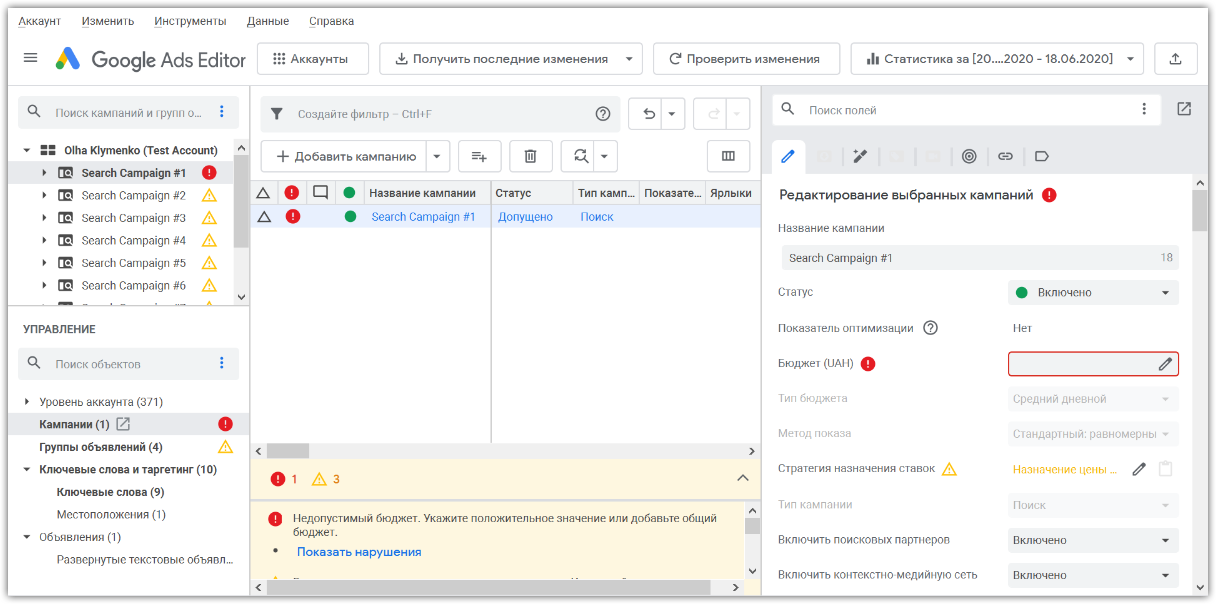Screen dimensions: 1216x604
Task: Open the statistics date range dropdown arrow
Action: [1130, 59]
